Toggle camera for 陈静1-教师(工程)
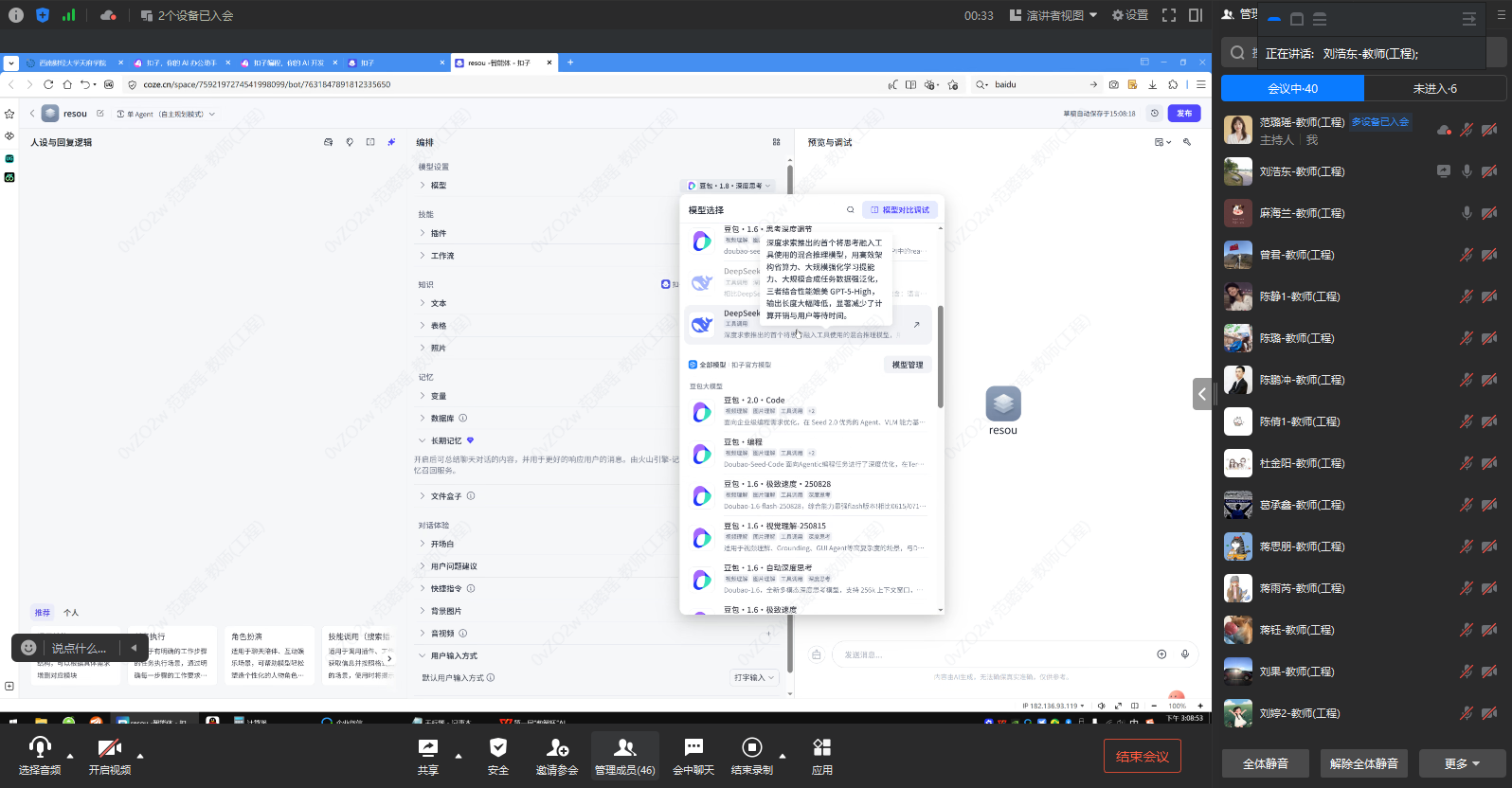Viewport: 1512px width, 788px height. 1489,296
